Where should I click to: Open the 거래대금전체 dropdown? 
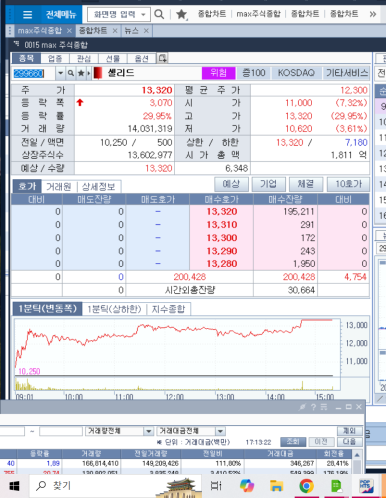pos(220,431)
